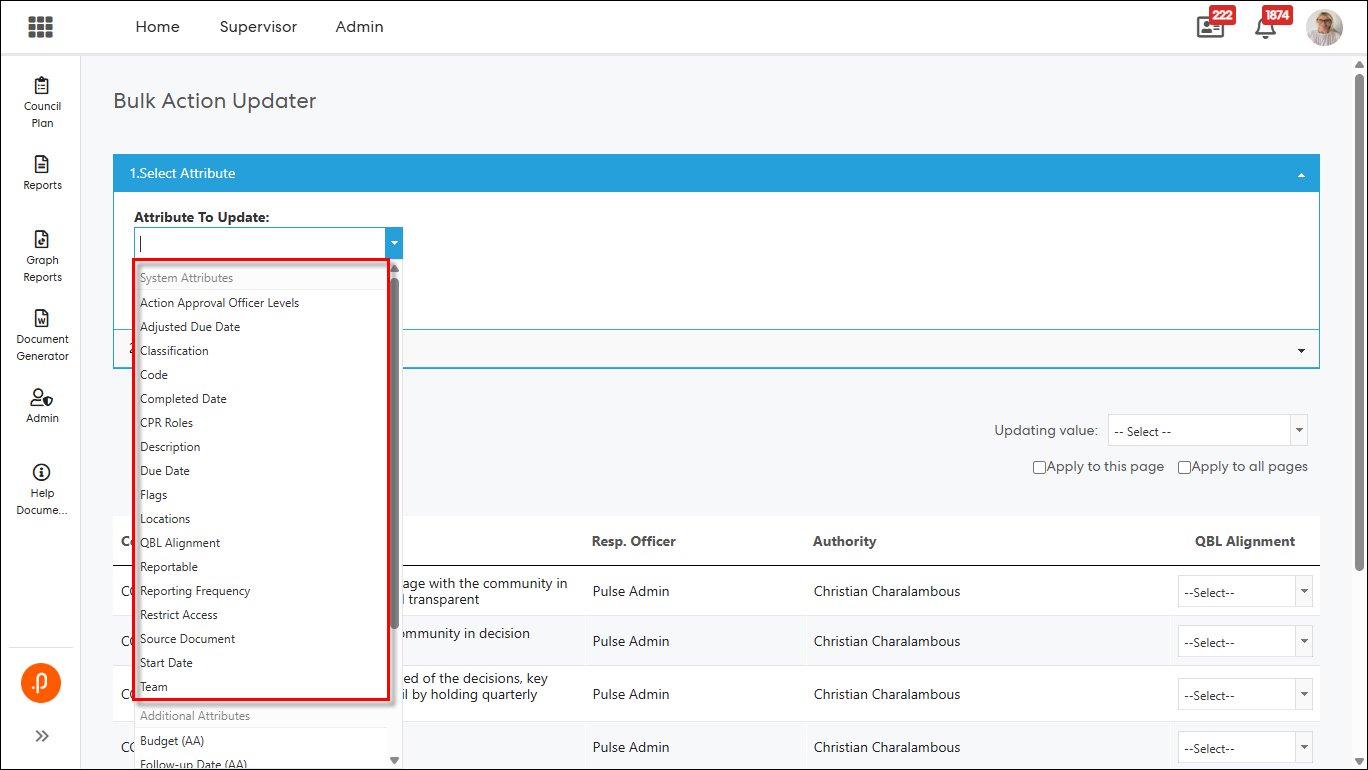
Task: Click the dropdown list scrollbar
Action: pos(394,450)
